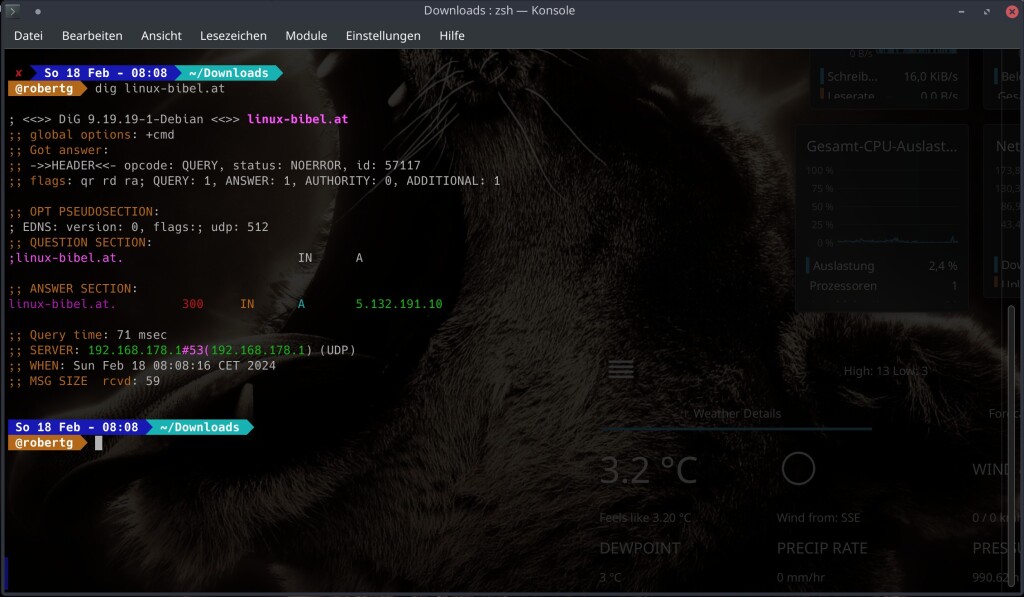
Task: Open the Einstellungen menu
Action: [383, 36]
